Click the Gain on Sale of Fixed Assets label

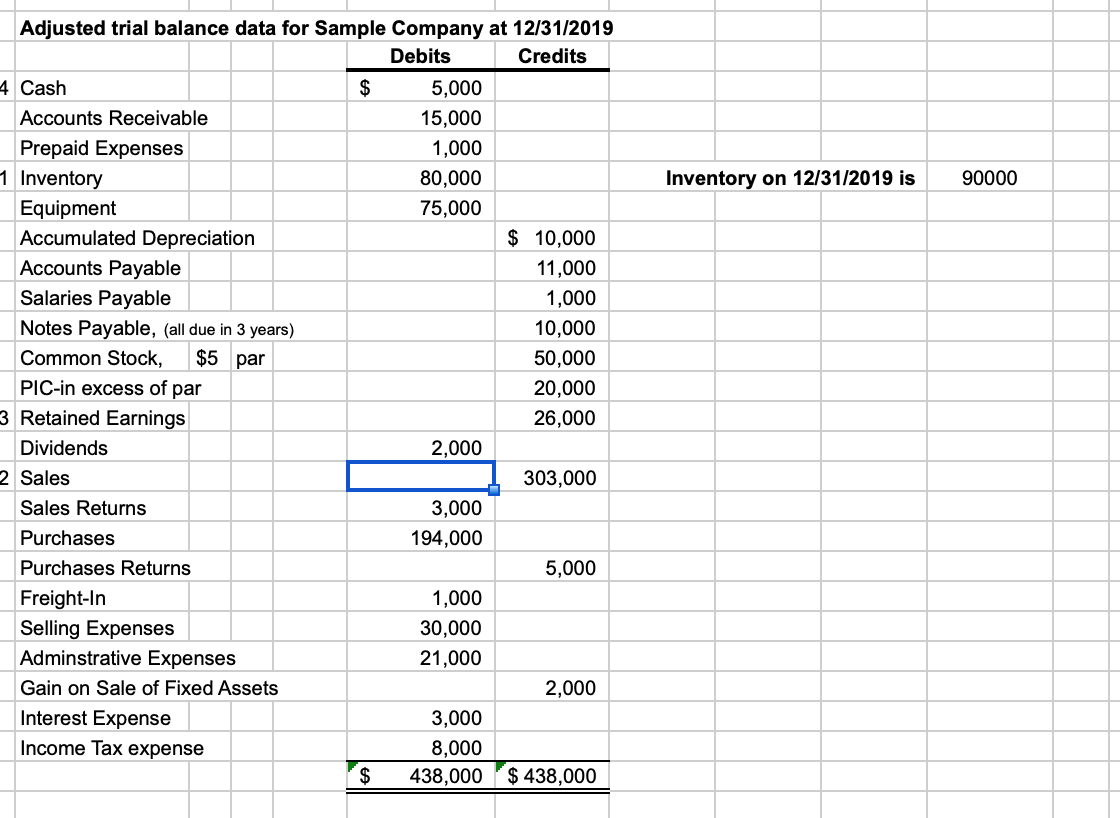148,688
